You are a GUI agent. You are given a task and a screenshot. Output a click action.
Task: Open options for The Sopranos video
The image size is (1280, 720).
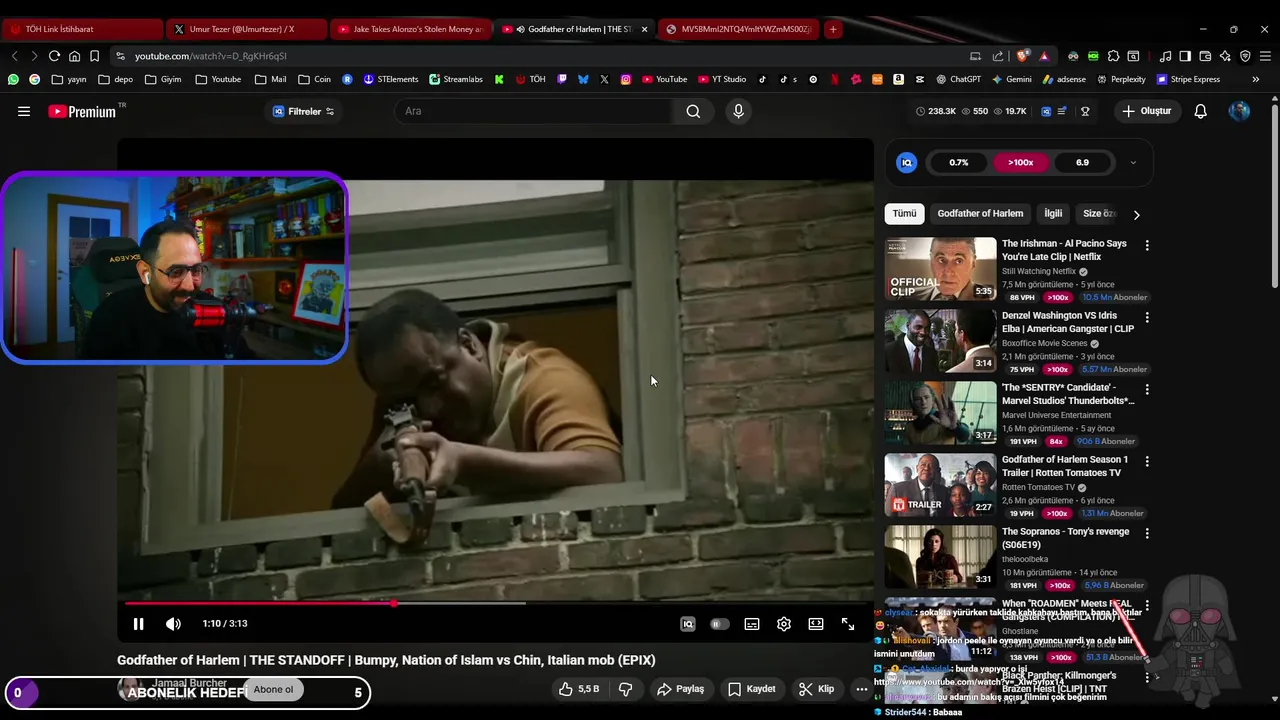click(x=1147, y=533)
